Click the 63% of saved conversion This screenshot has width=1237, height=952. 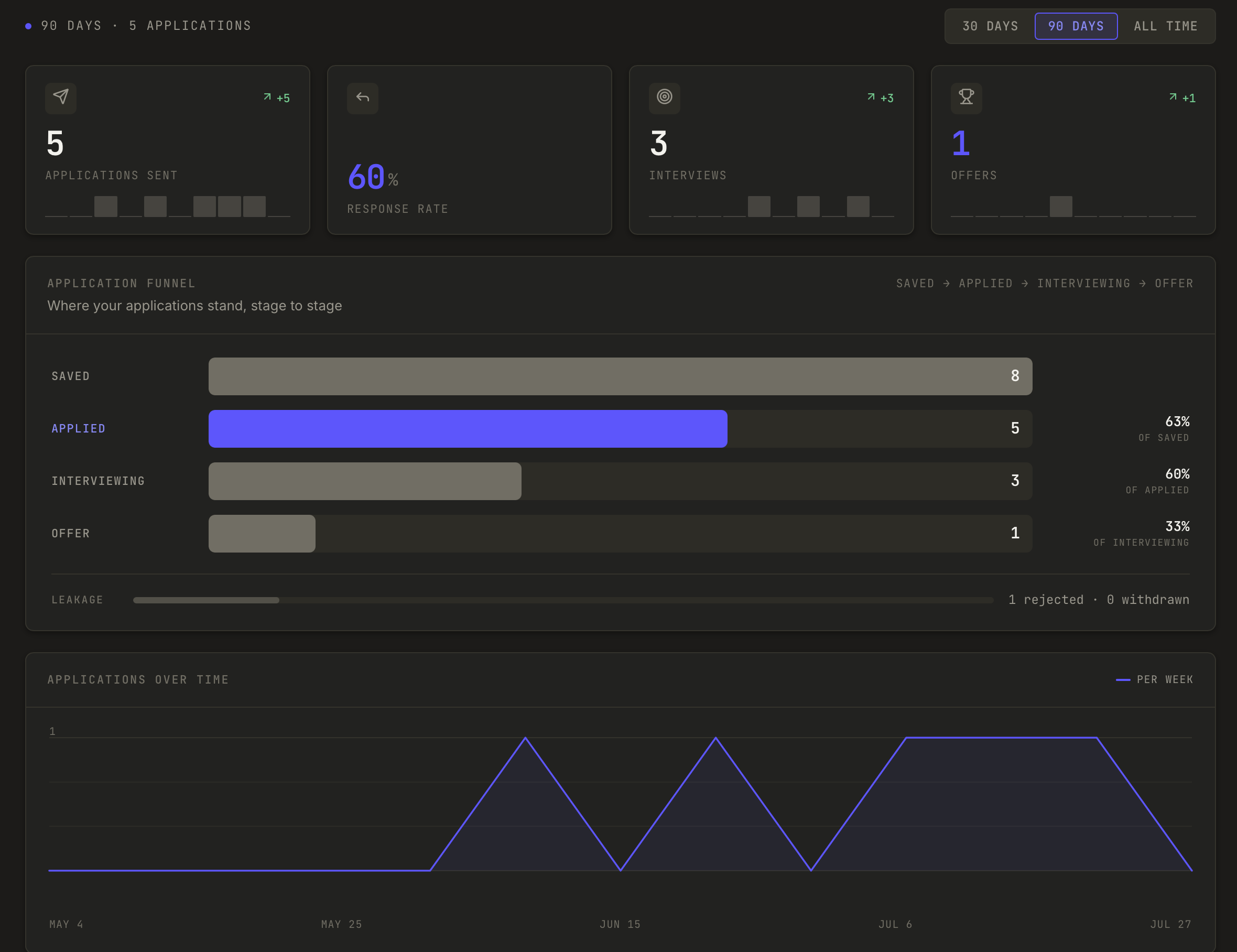point(1164,429)
